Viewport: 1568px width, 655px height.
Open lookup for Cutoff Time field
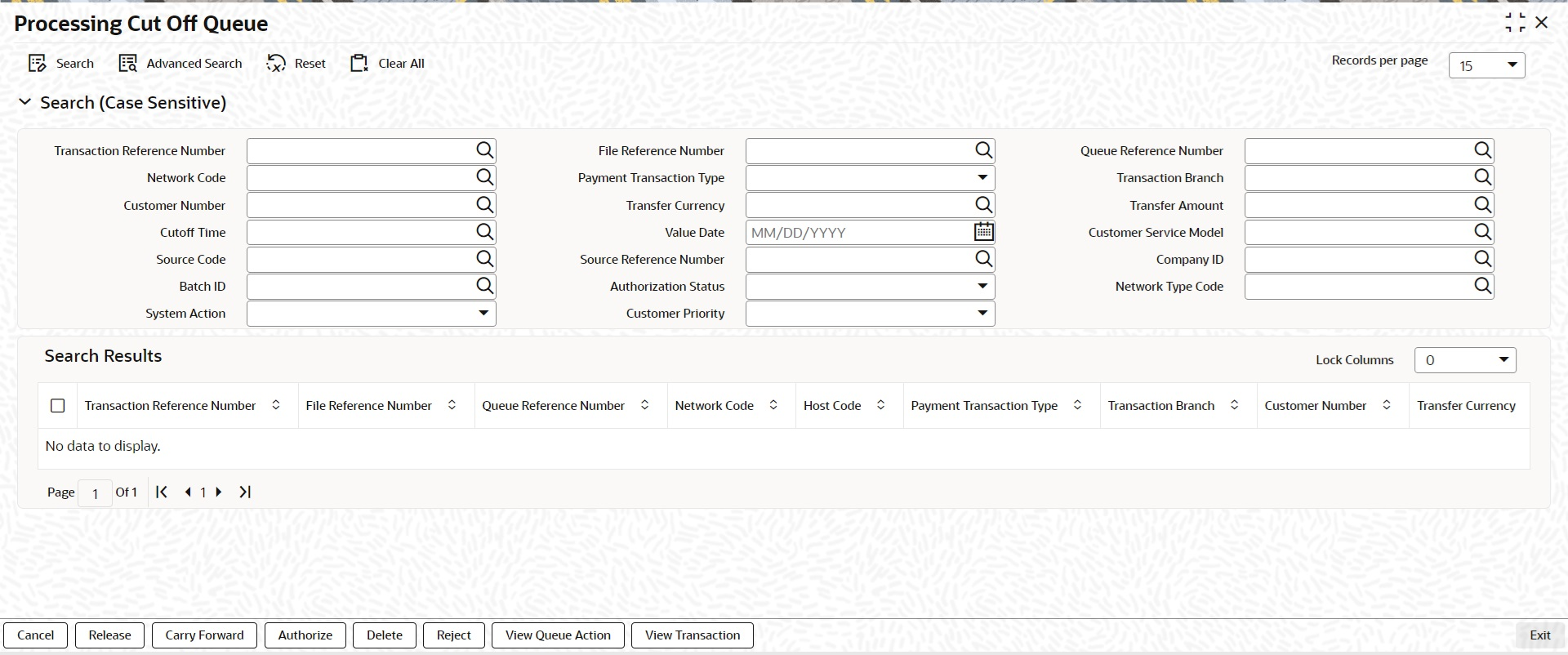pyautogui.click(x=484, y=232)
